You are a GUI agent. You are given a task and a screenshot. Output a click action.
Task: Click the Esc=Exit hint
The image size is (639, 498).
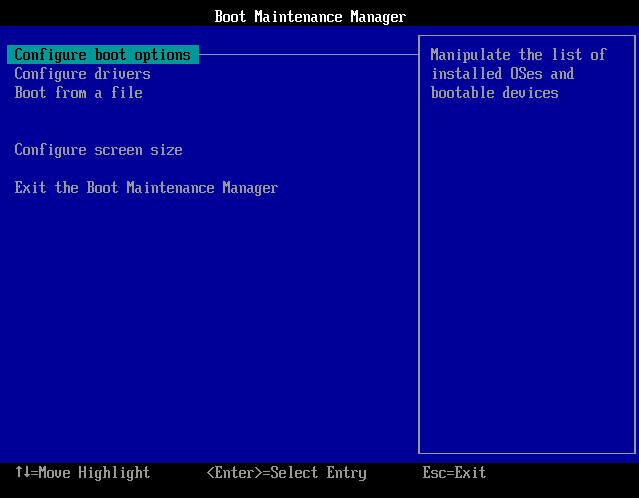454,473
